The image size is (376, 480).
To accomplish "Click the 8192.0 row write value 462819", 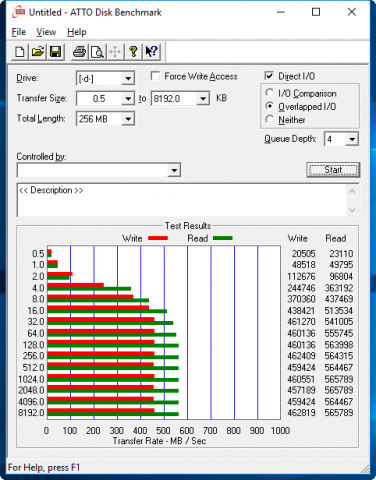I will [301, 413].
